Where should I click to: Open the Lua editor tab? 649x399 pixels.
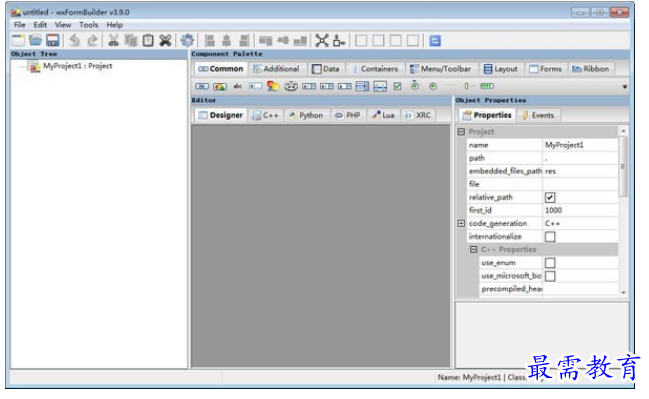click(384, 115)
